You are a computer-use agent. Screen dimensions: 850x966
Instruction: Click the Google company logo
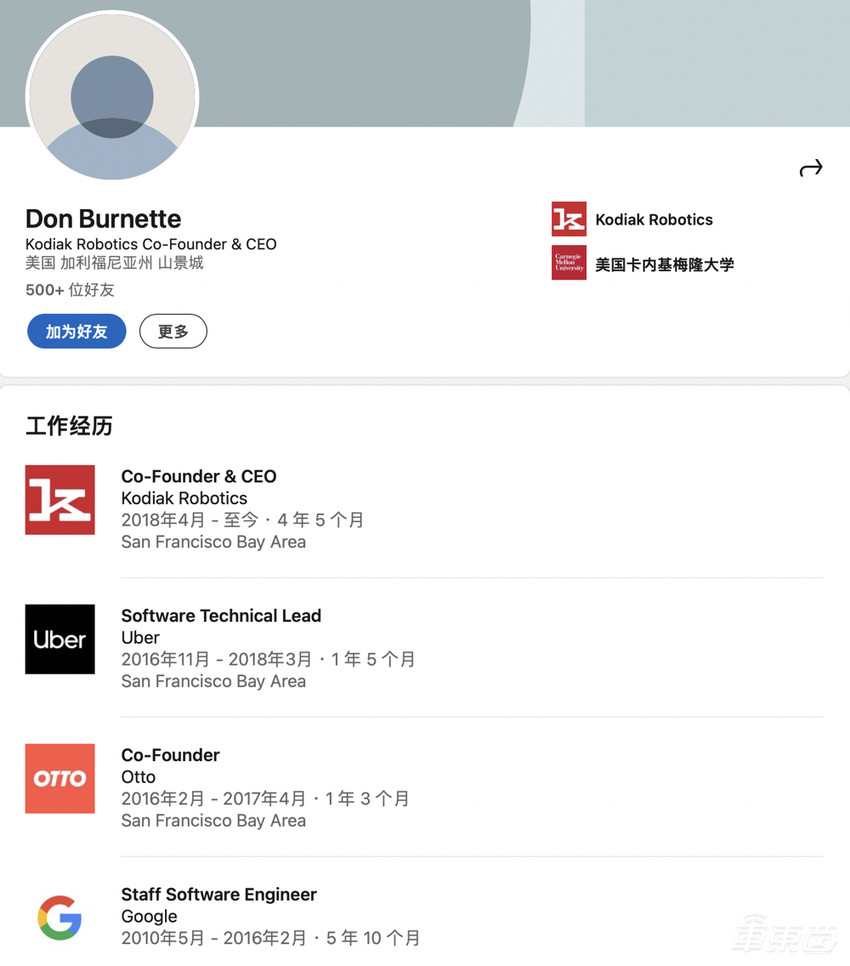click(x=60, y=917)
